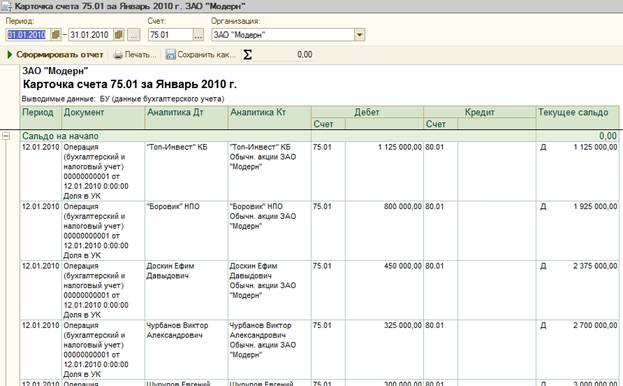The height and width of the screenshot is (386, 623).
Task: Click balance cell 2 375 000,00
Action: pos(595,266)
